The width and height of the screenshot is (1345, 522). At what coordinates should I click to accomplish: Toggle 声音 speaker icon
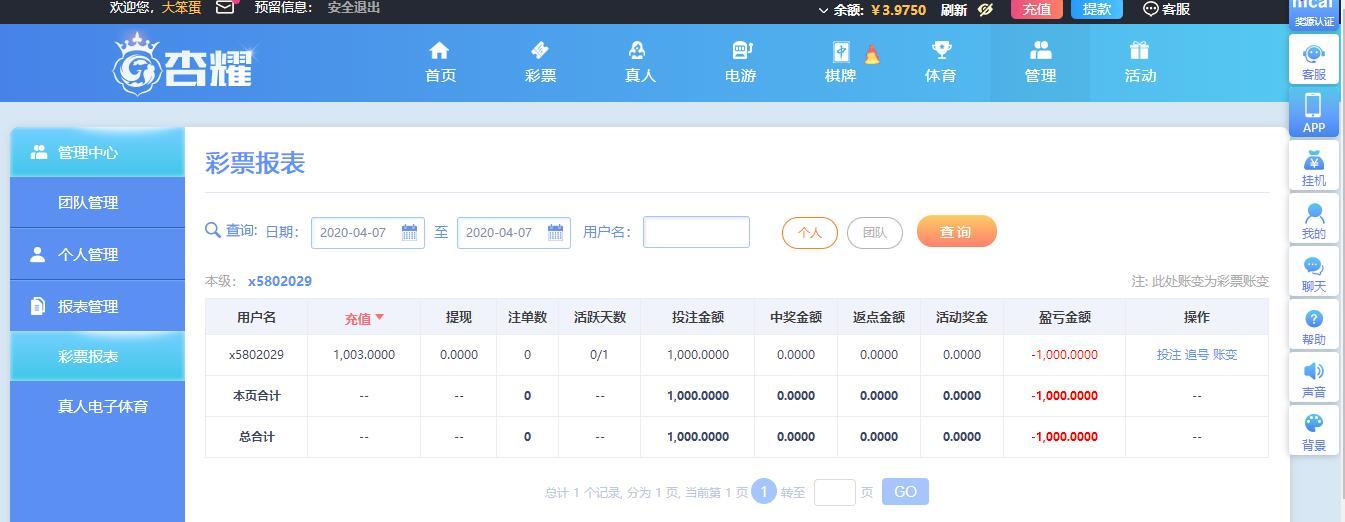[1314, 378]
